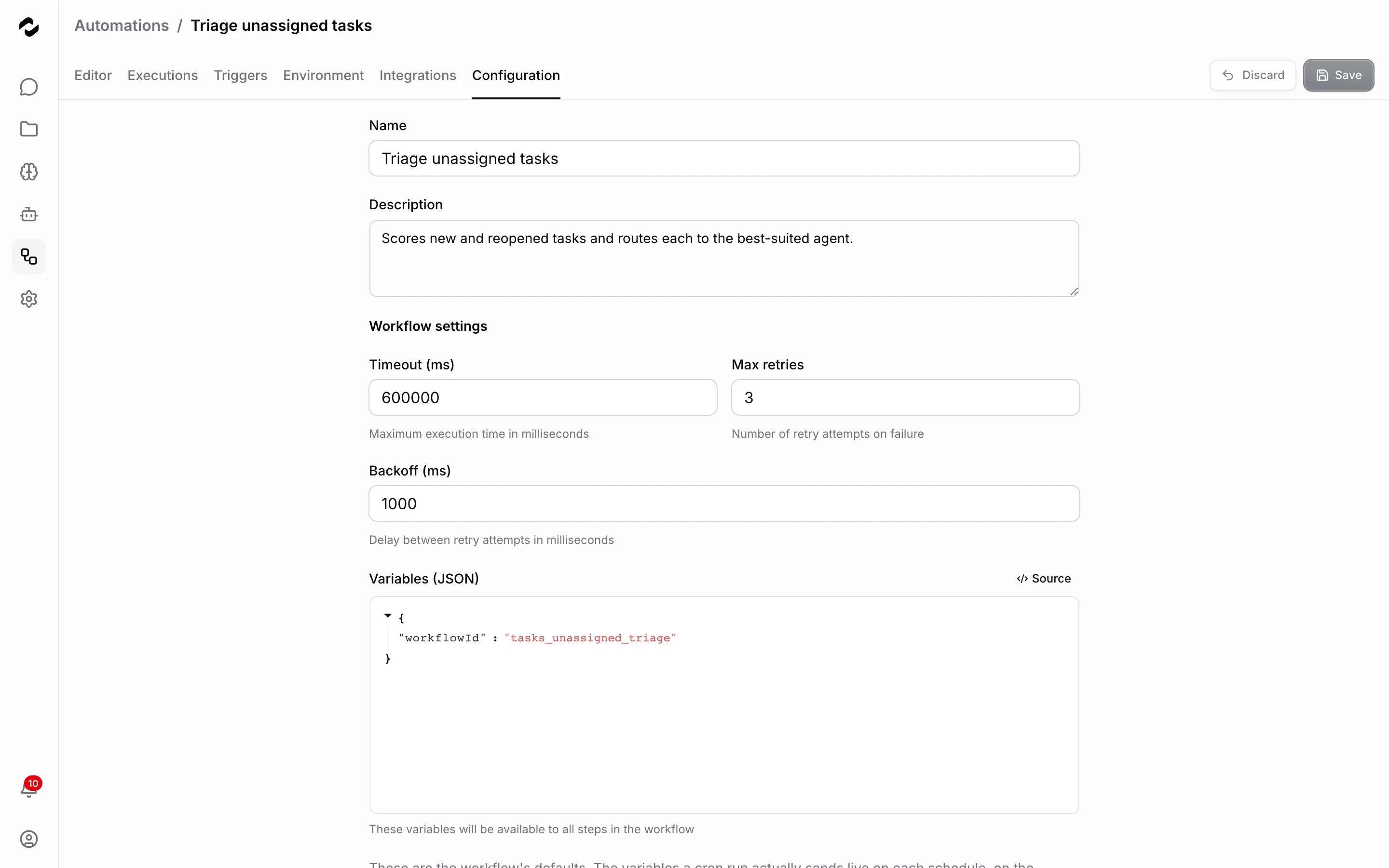Click "Delay between retry attempts" hint text

[491, 540]
